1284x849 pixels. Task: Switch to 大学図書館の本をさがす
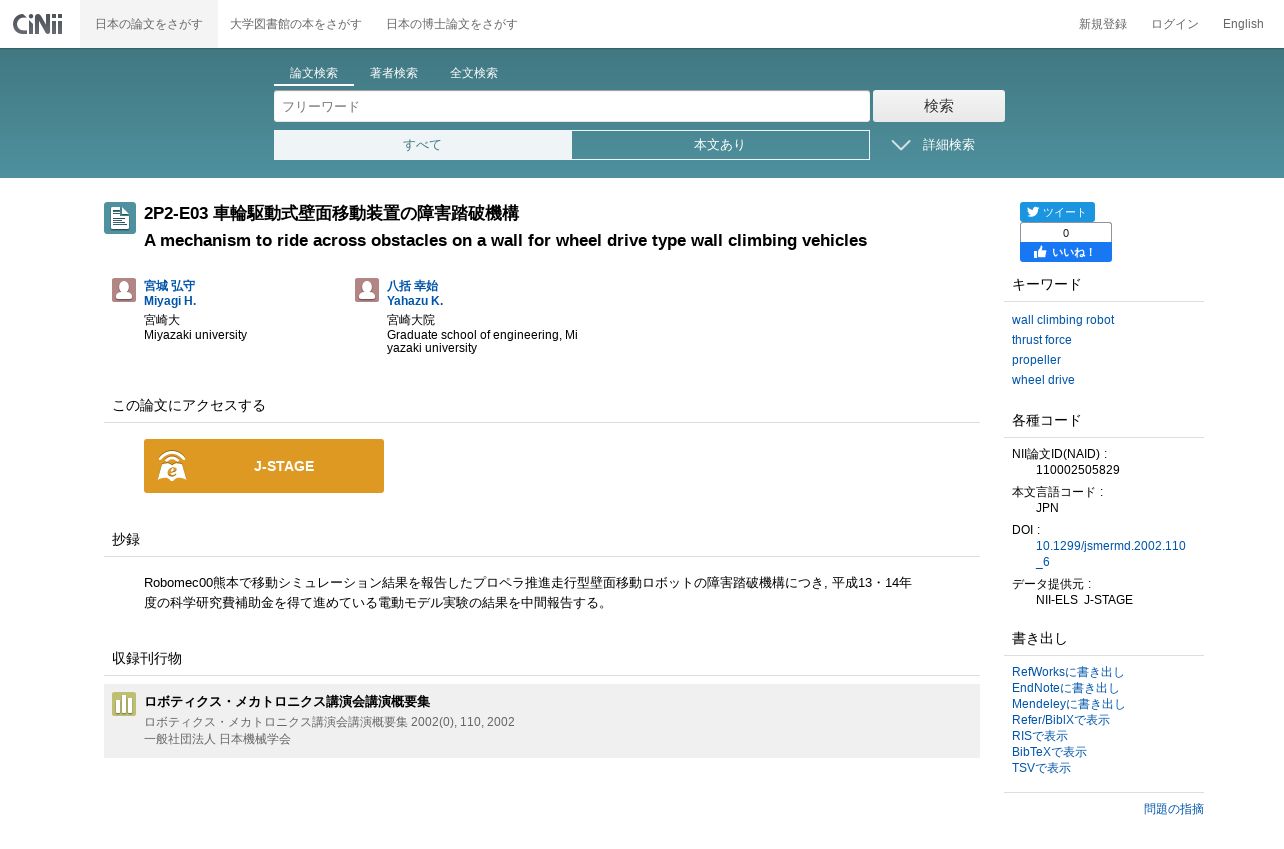[294, 24]
